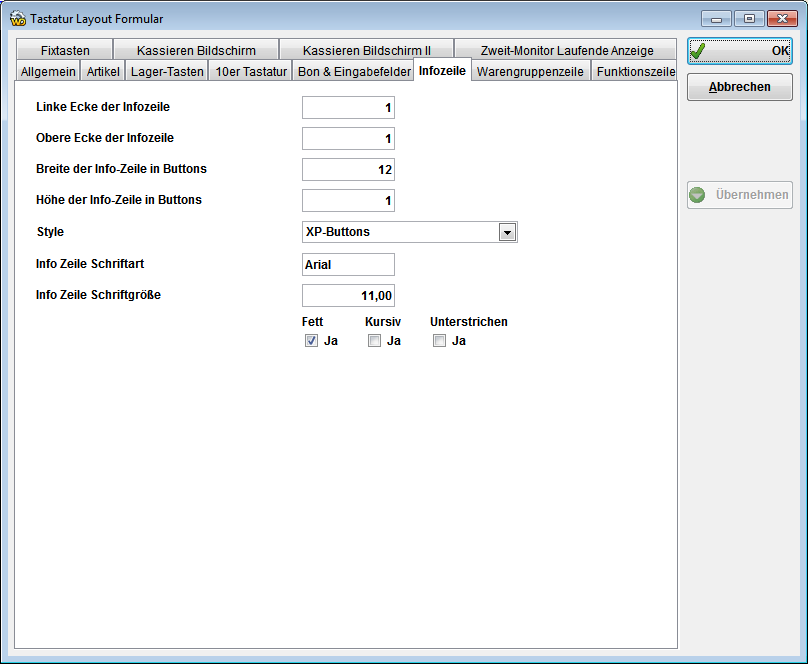Click the Info Zeile Schriftgröße field

coord(348,296)
